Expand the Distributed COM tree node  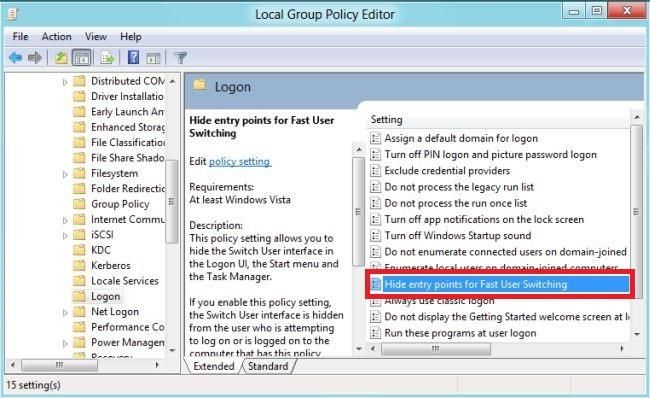[65, 82]
